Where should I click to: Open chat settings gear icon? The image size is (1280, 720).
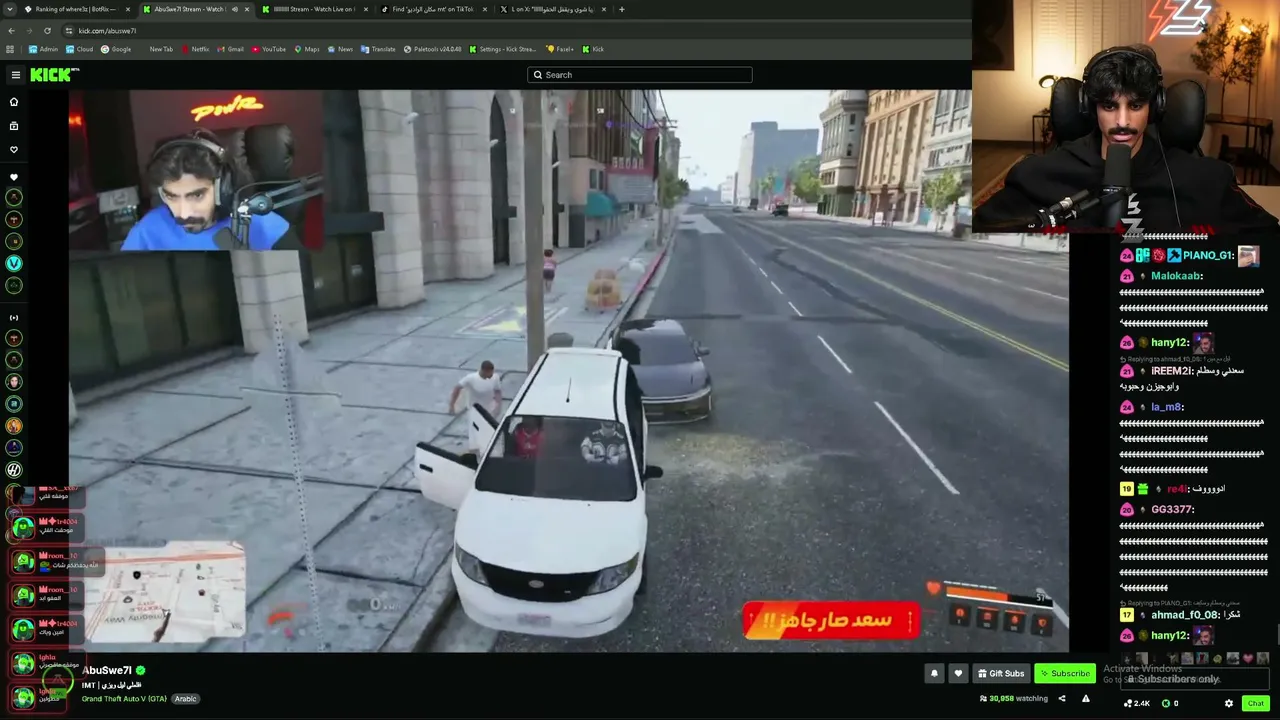[1229, 704]
